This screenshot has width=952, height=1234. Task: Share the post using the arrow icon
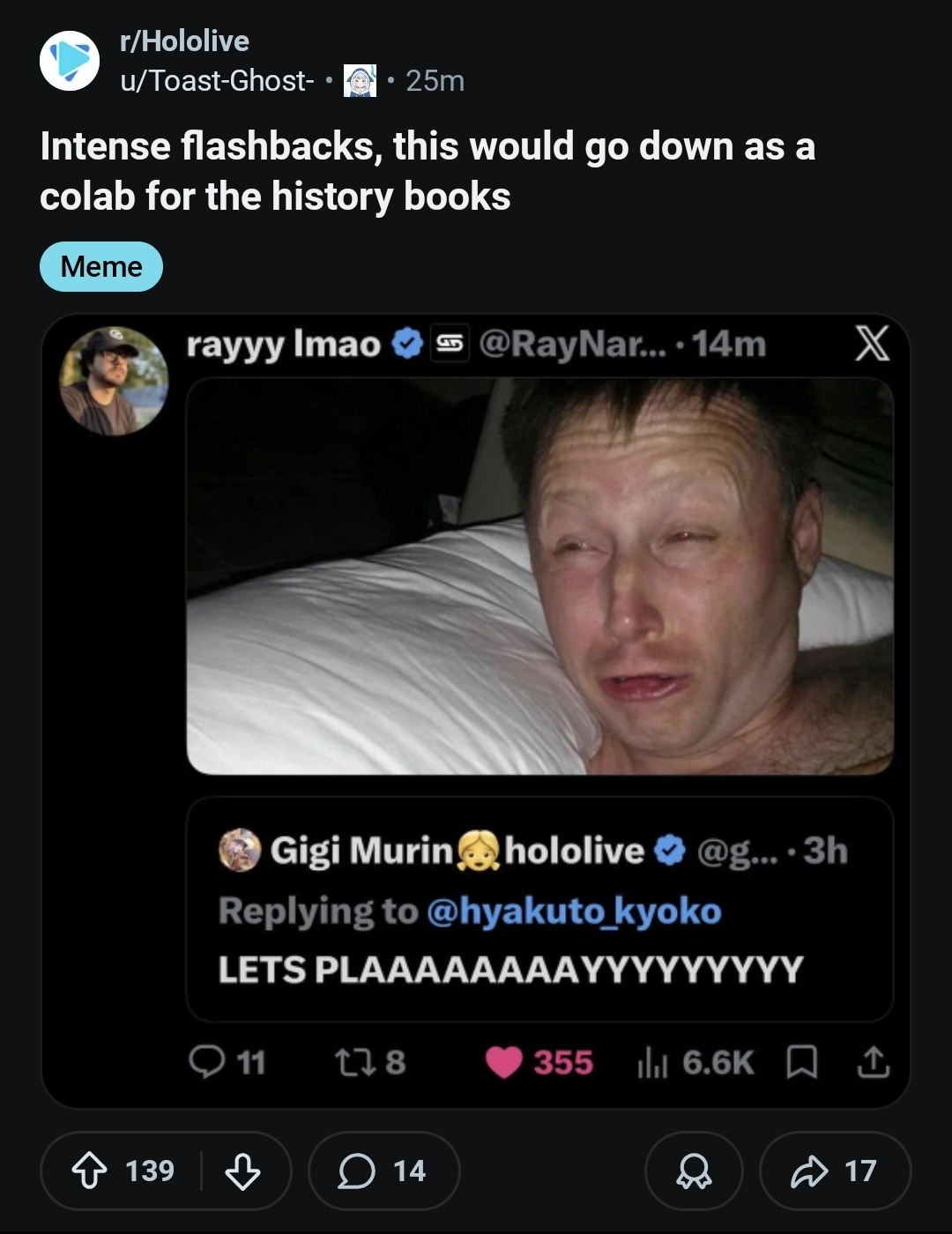[835, 1171]
